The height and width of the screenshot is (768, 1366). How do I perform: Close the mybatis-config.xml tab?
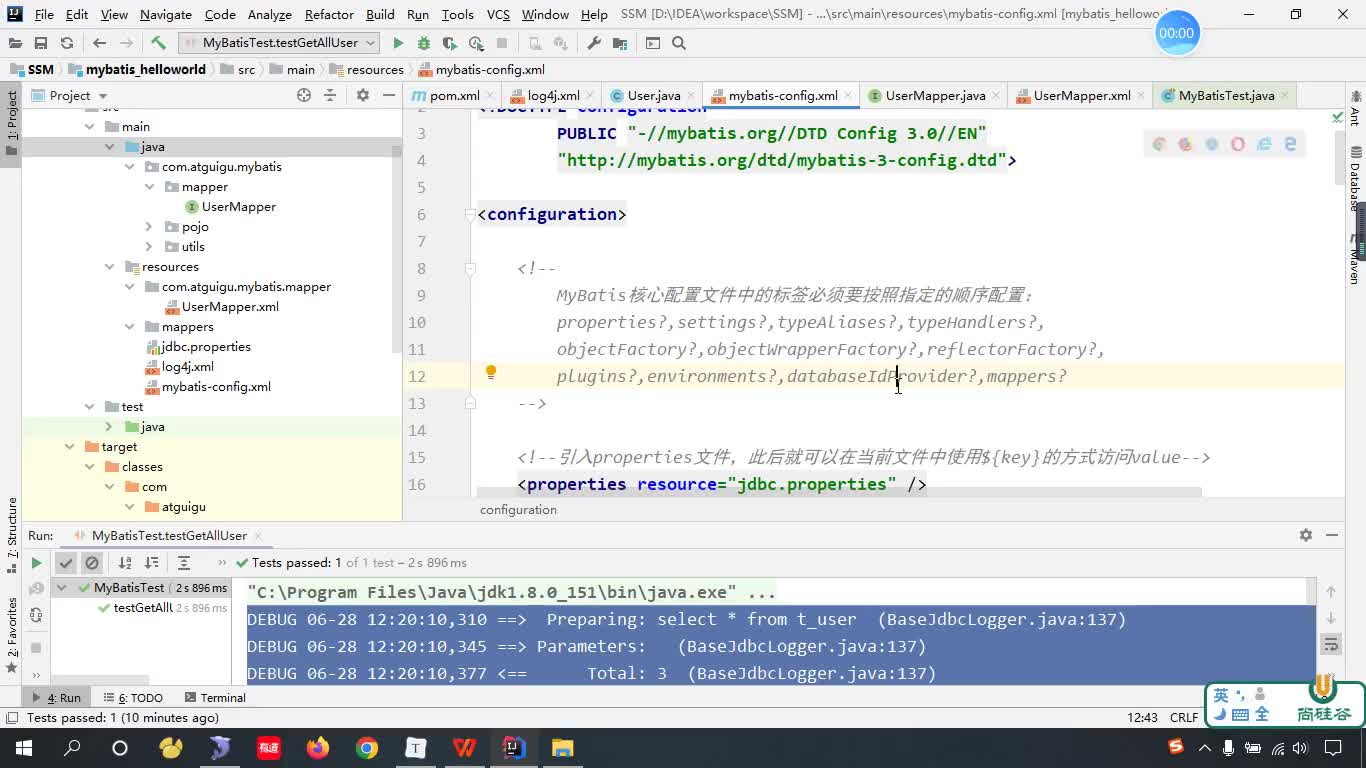tap(848, 96)
